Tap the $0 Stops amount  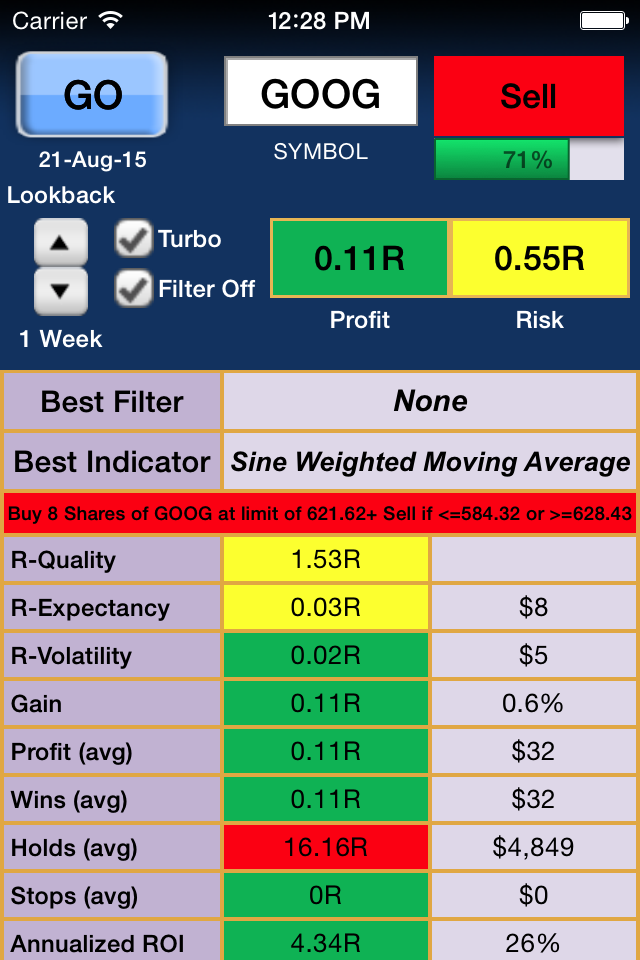(x=533, y=896)
